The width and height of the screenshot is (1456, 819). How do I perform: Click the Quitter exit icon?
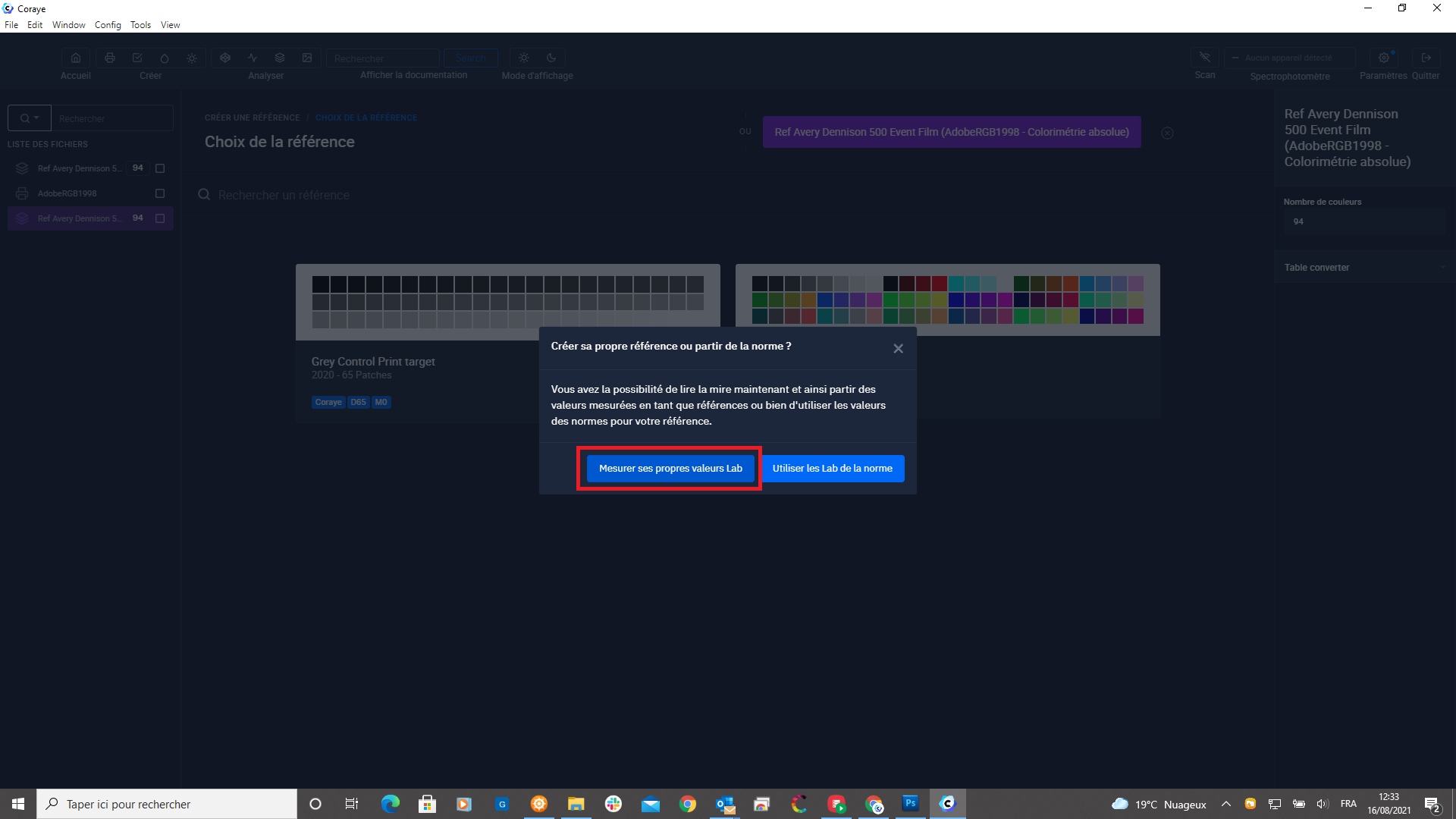tap(1426, 58)
